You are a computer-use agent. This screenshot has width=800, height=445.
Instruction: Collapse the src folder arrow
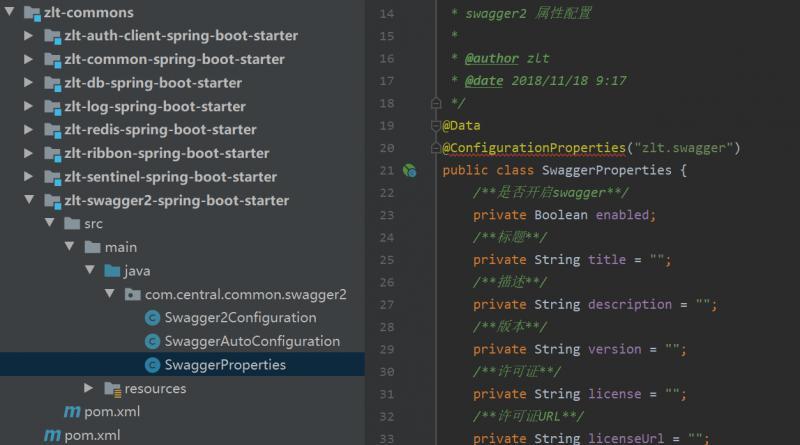[x=48, y=224]
